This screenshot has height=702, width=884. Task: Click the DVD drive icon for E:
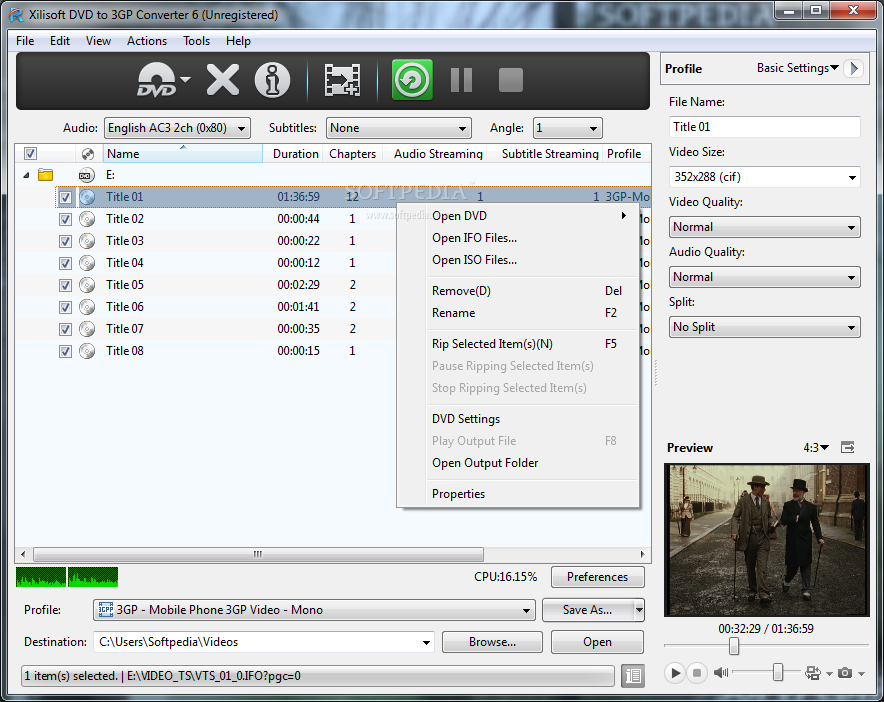(x=86, y=175)
